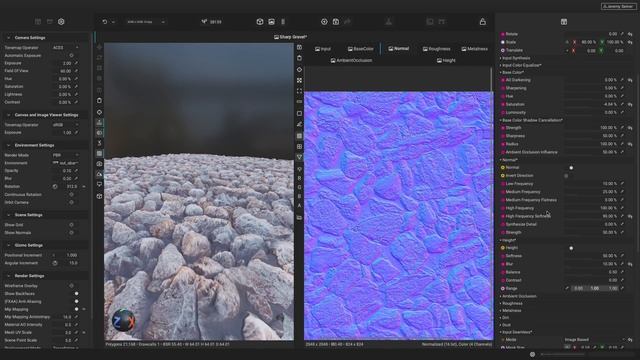Viewport: 640px width, 360px height.
Task: Open the Metalness tab
Action: click(475, 49)
